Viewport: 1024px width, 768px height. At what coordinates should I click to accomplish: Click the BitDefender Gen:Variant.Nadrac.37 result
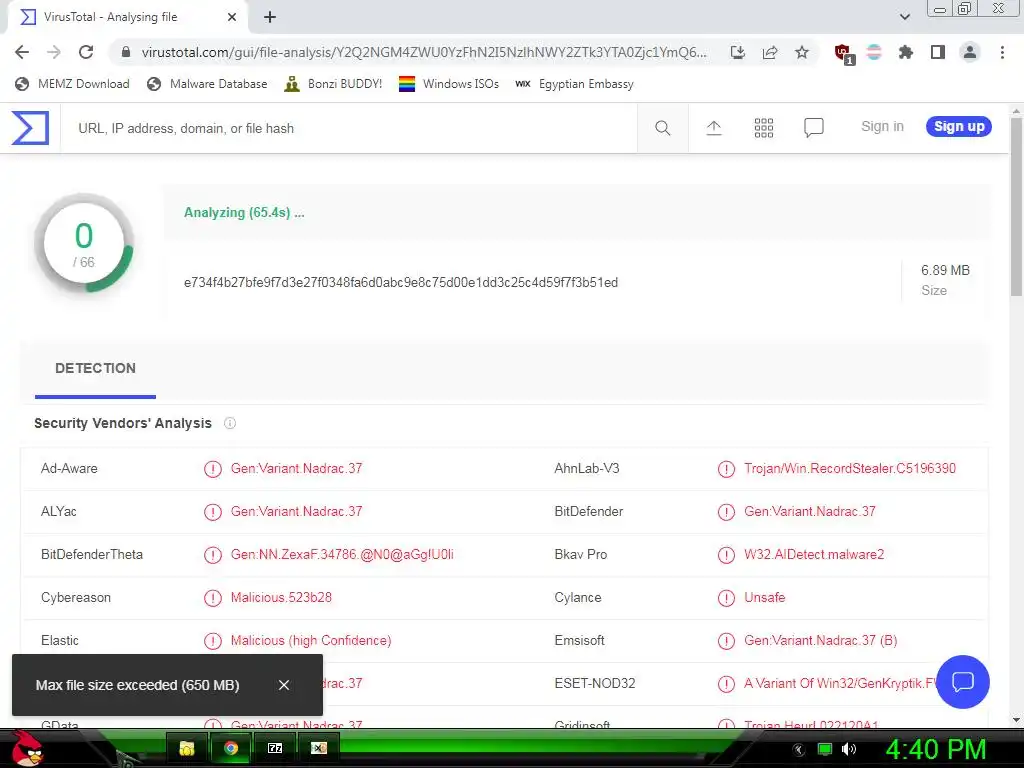(x=810, y=511)
